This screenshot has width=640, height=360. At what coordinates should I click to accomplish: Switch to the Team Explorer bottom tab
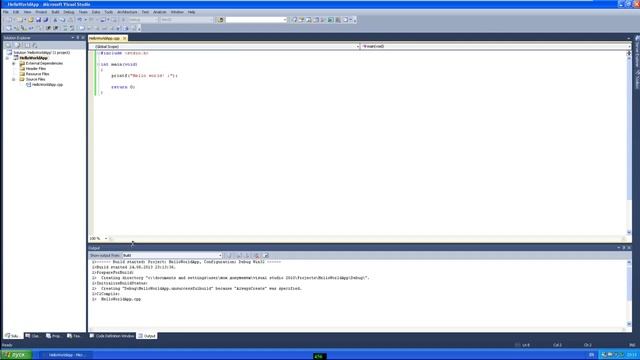tap(75, 336)
